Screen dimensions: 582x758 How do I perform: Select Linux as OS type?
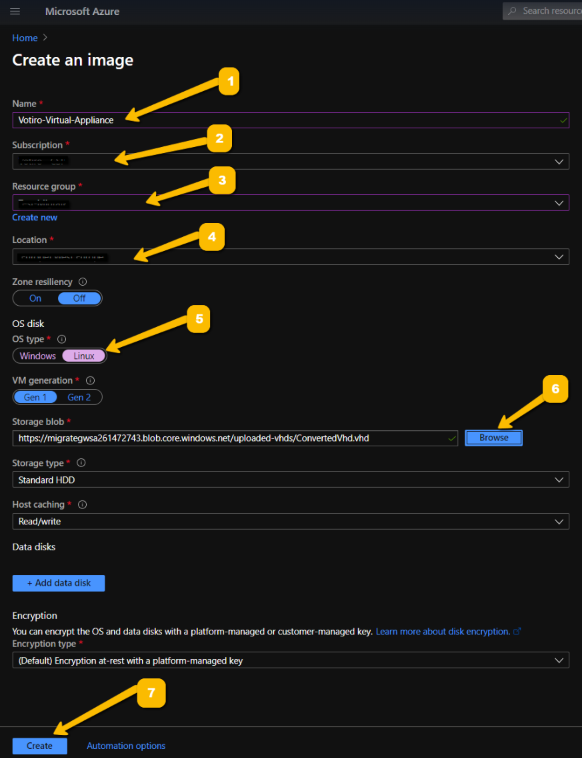pyautogui.click(x=84, y=356)
